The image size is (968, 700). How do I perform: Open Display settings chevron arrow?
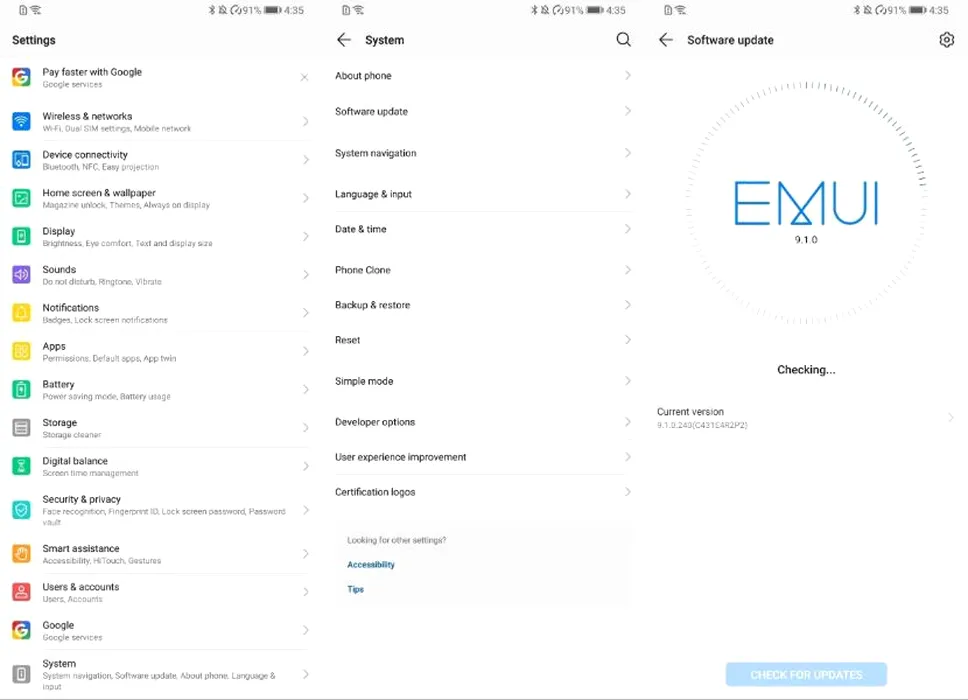[306, 236]
